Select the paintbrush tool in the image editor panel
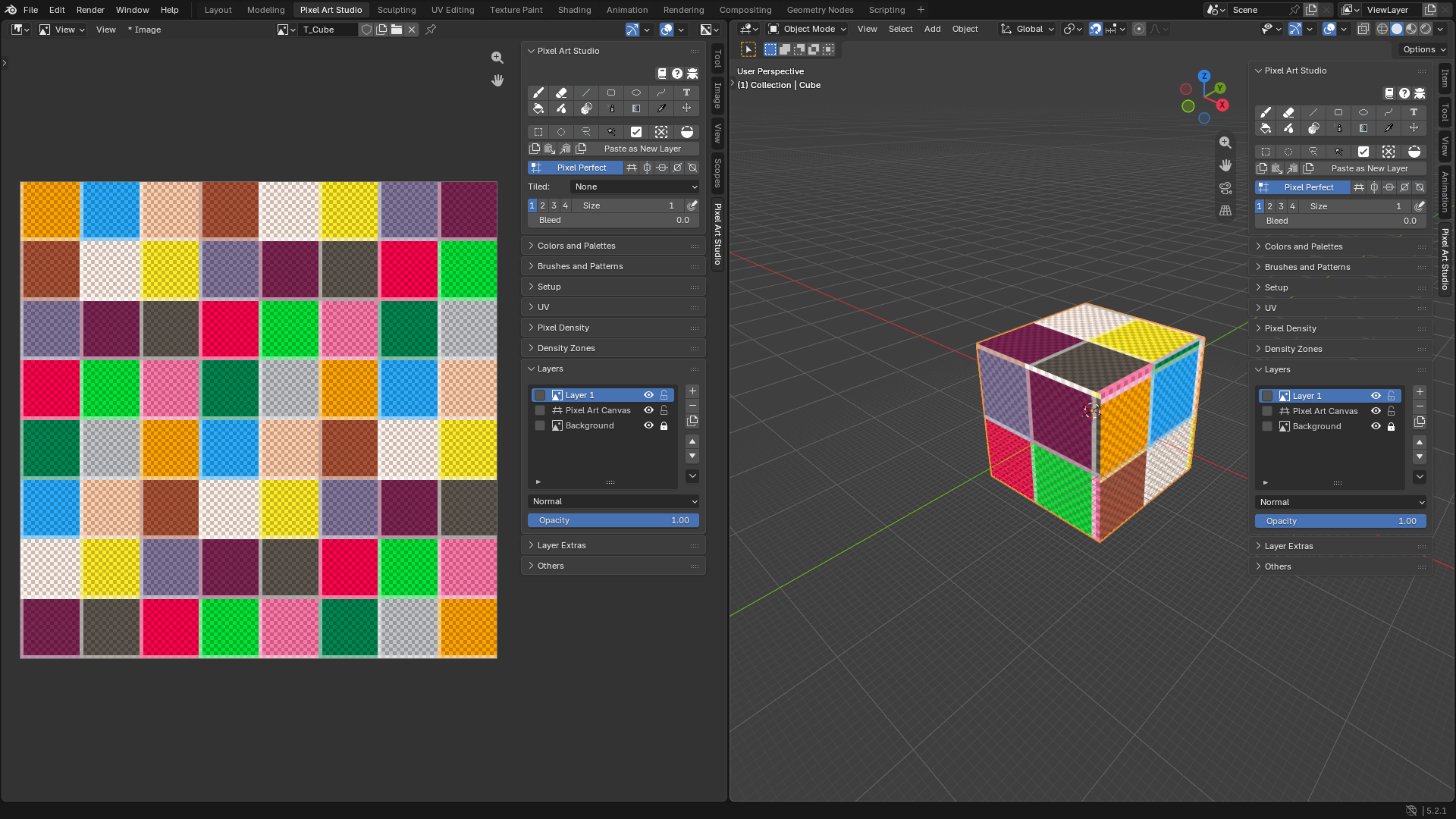1456x819 pixels. 538,93
